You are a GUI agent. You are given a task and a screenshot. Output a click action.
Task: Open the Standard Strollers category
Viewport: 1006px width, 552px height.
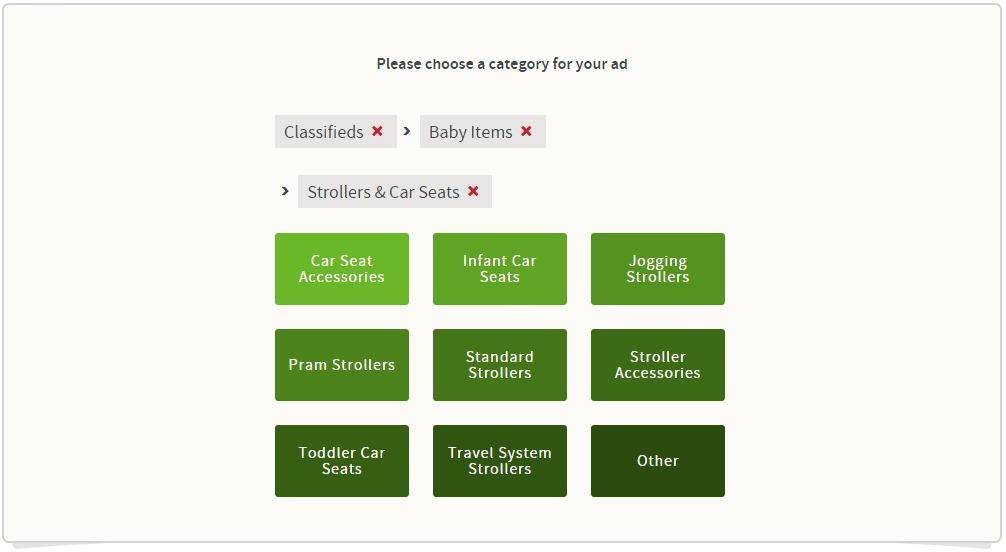click(x=500, y=365)
